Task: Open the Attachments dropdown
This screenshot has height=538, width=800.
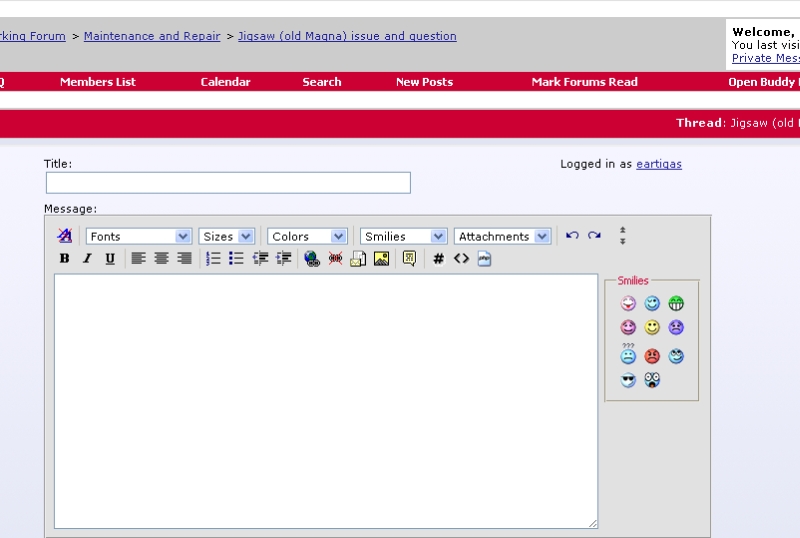Action: tap(503, 236)
